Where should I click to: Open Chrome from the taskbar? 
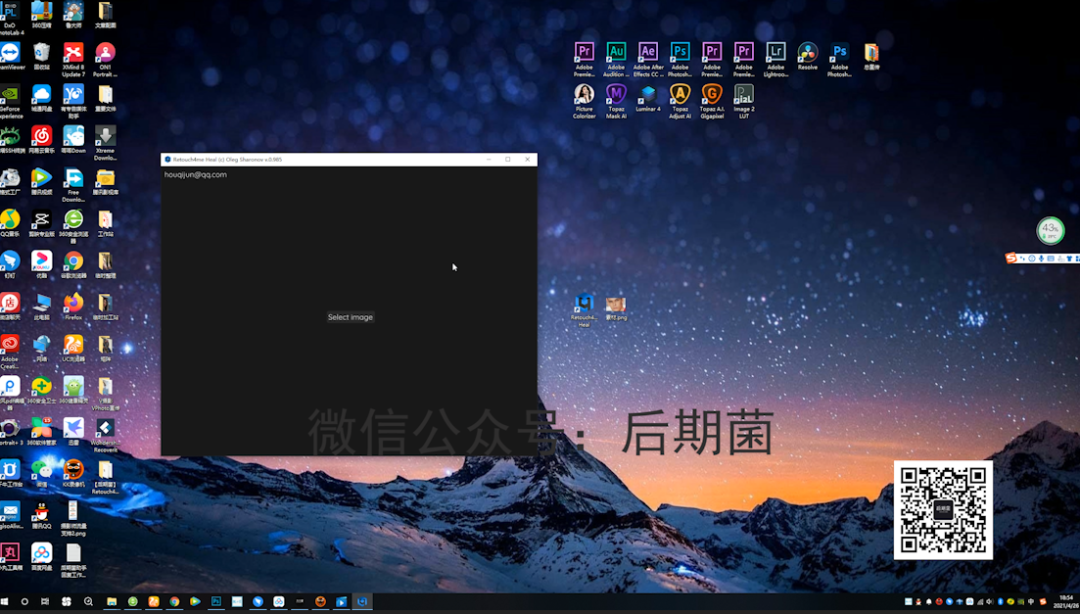pyautogui.click(x=174, y=602)
